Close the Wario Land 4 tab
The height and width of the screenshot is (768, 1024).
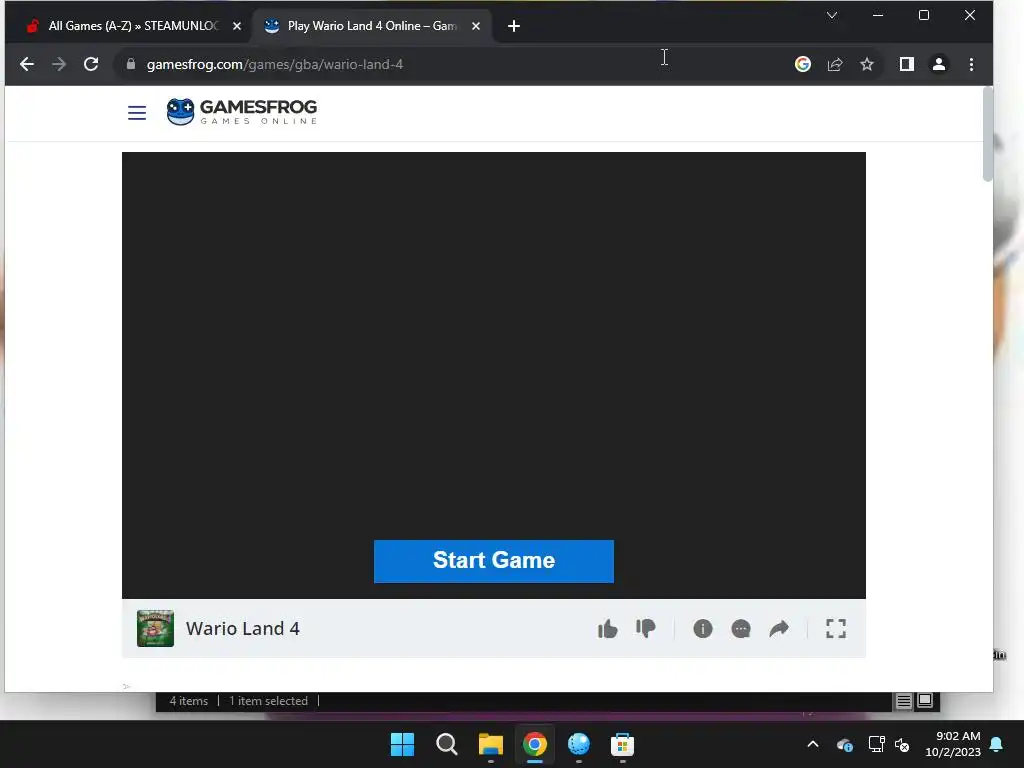(x=476, y=26)
